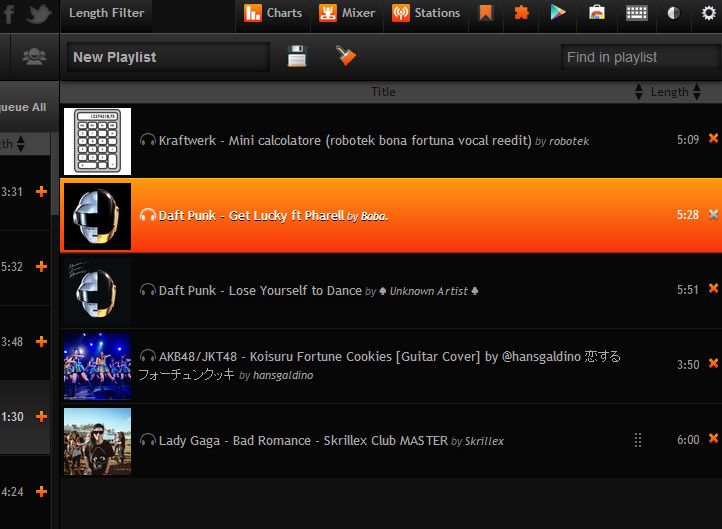Screen dimensions: 722x529
Task: Click the 5:09 length value
Action: tap(688, 140)
